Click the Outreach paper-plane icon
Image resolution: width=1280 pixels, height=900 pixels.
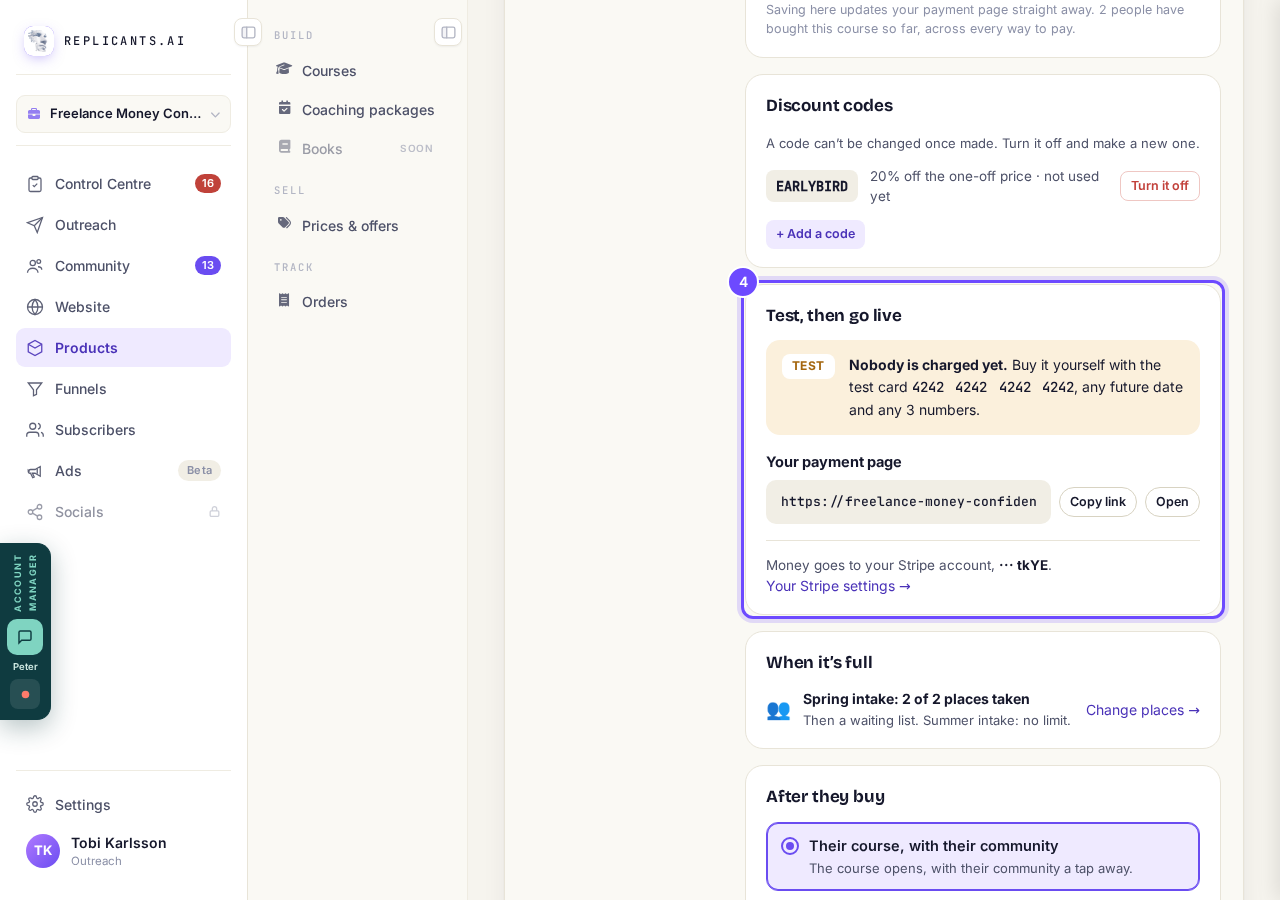click(x=35, y=225)
